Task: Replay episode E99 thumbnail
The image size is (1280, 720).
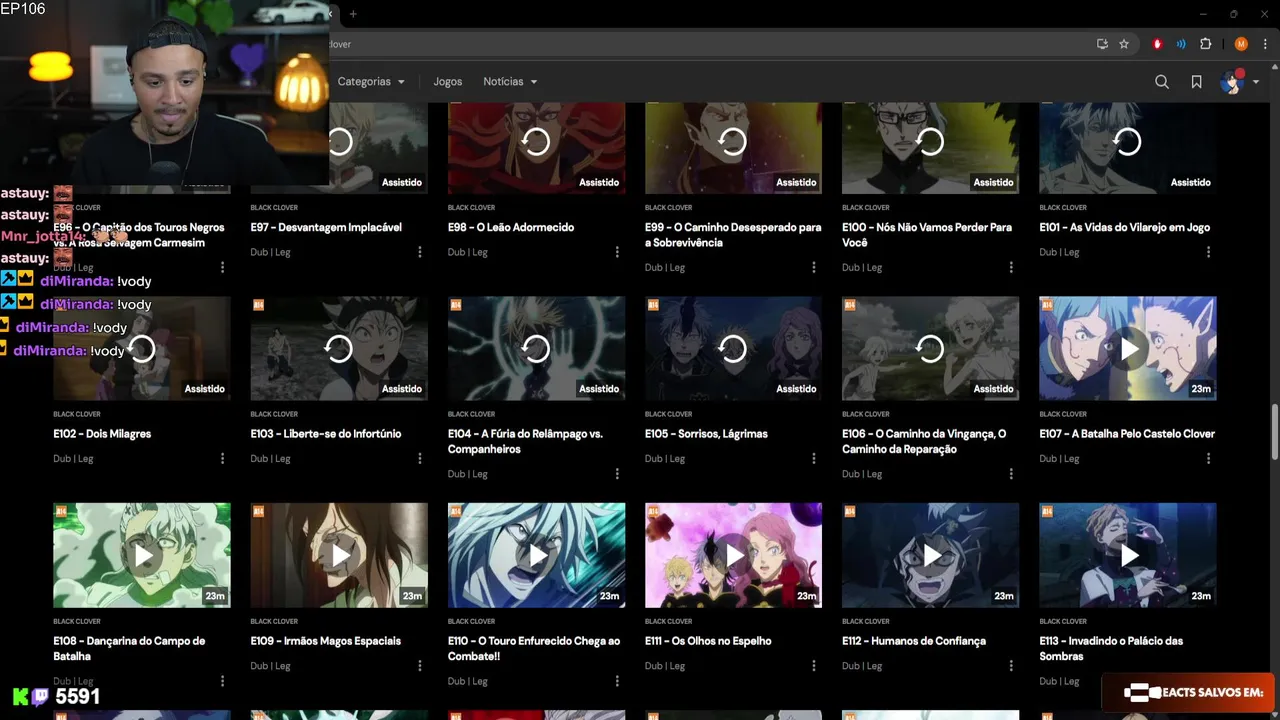Action: pyautogui.click(x=733, y=142)
